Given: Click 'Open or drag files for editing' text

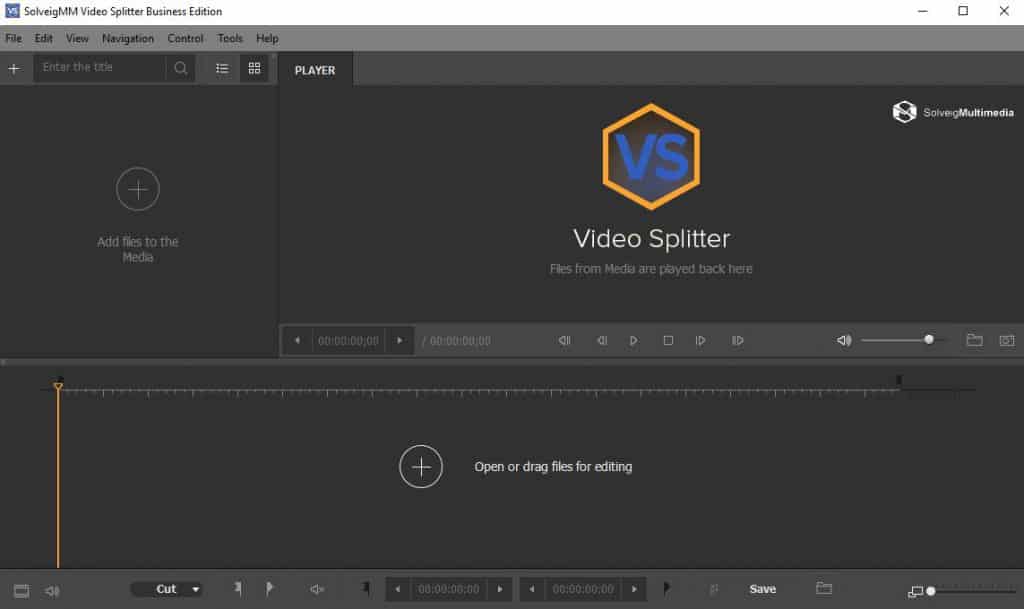Looking at the screenshot, I should pos(553,467).
